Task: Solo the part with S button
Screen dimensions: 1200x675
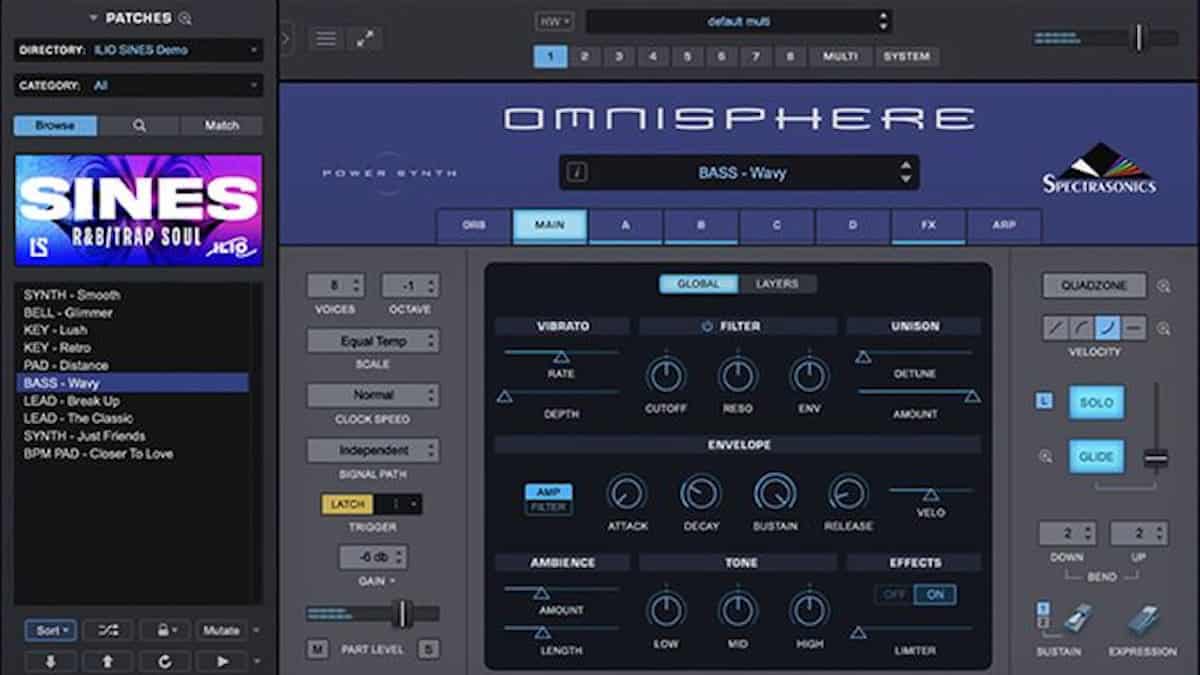Action: coord(428,649)
